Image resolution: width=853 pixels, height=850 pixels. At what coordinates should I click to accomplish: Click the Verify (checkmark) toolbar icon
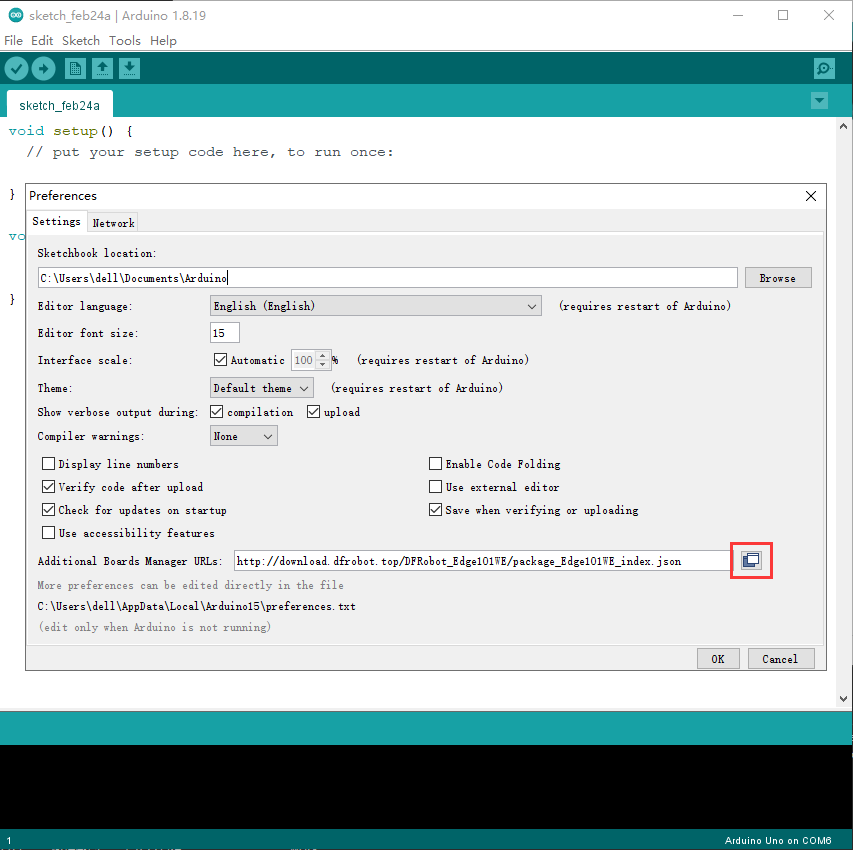16,69
